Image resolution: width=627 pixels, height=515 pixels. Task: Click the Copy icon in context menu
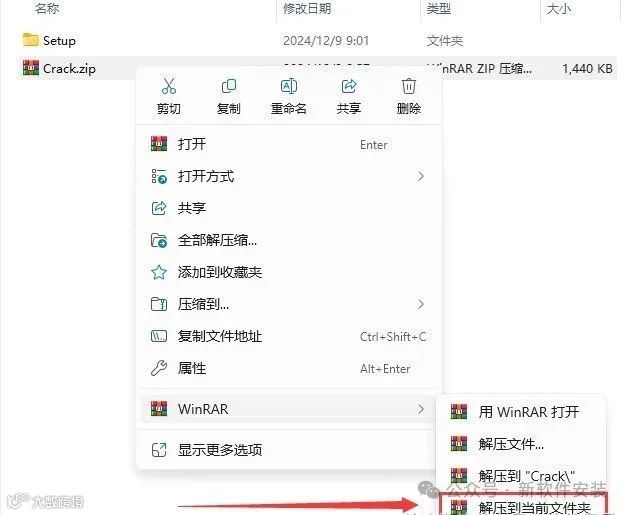(229, 86)
